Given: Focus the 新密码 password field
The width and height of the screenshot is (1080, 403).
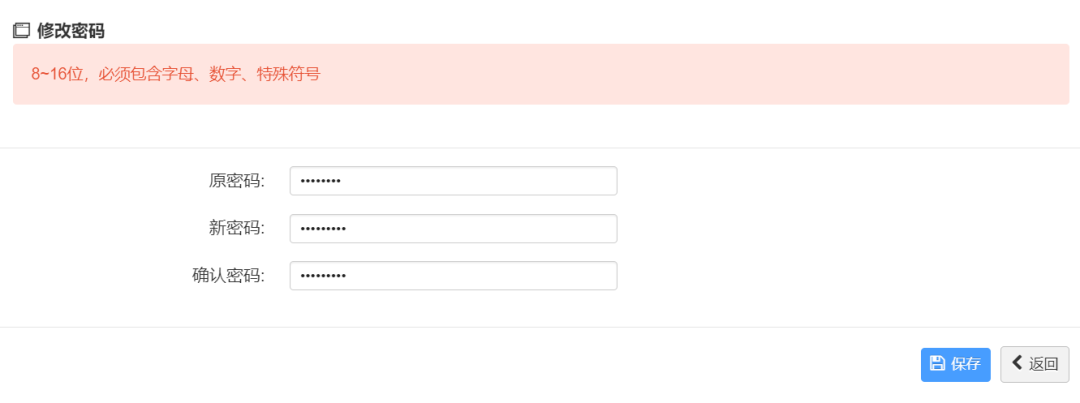Looking at the screenshot, I should pos(453,229).
